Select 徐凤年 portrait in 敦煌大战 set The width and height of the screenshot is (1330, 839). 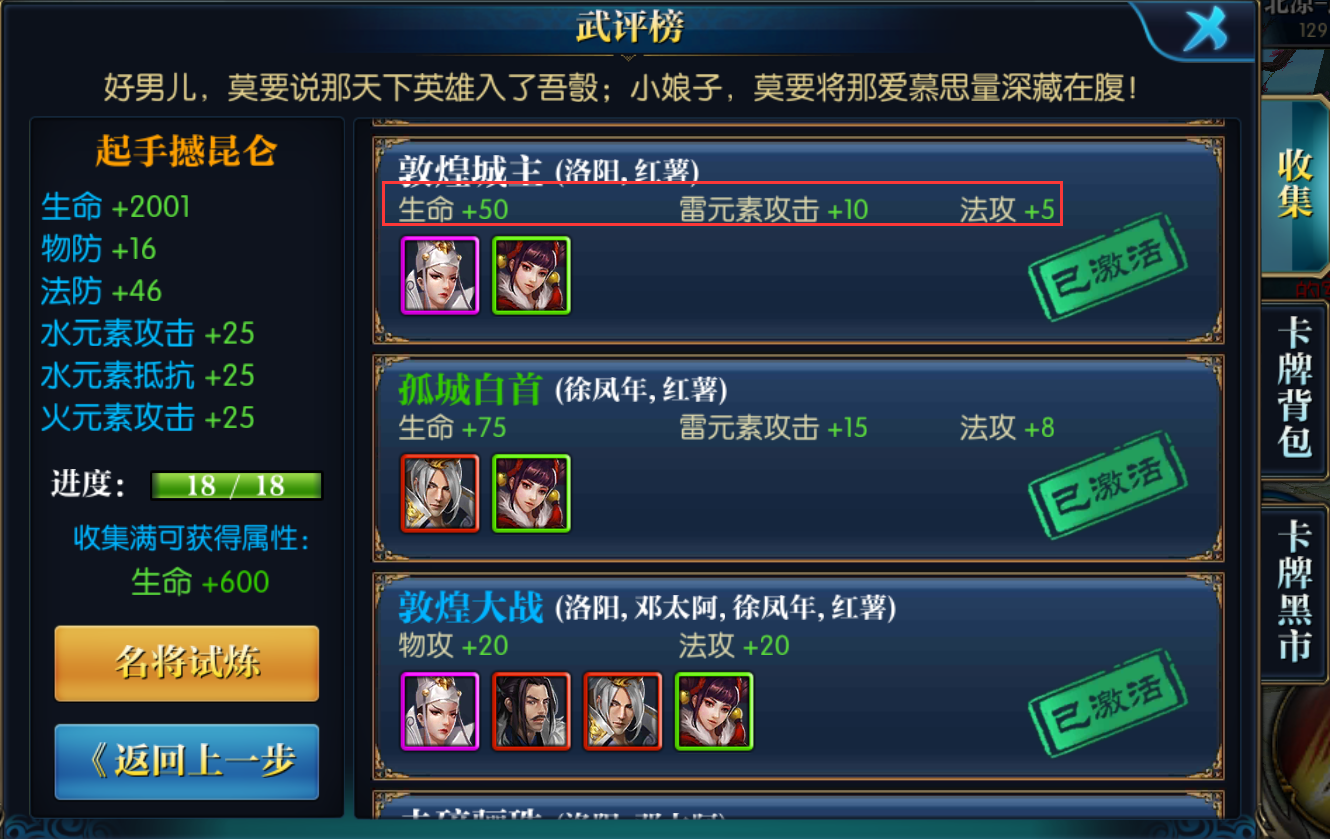tap(623, 711)
